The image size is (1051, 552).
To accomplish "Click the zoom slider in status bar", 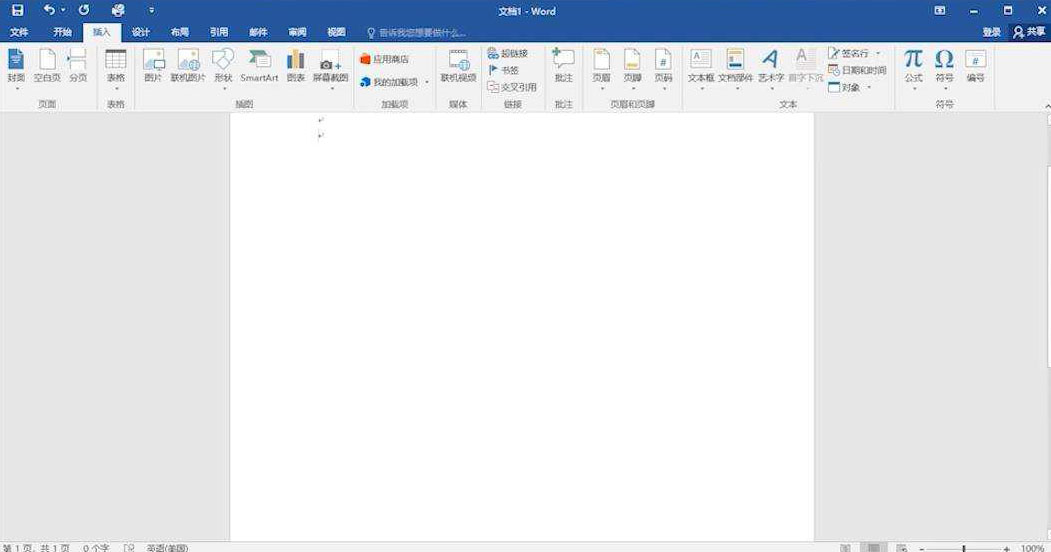I will [964, 548].
